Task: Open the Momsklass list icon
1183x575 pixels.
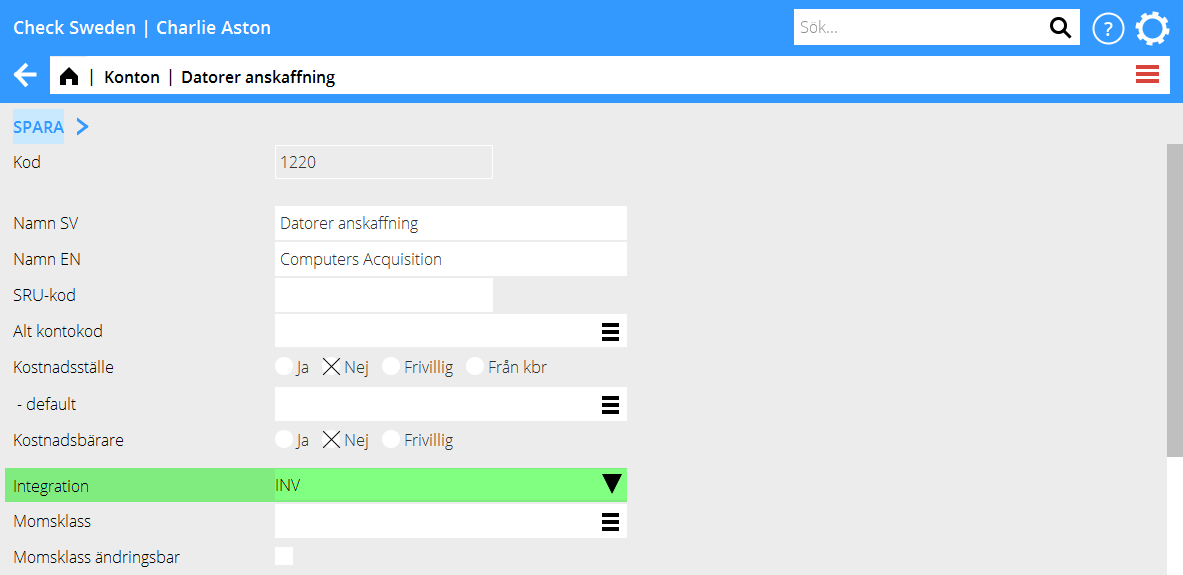Action: (x=610, y=522)
